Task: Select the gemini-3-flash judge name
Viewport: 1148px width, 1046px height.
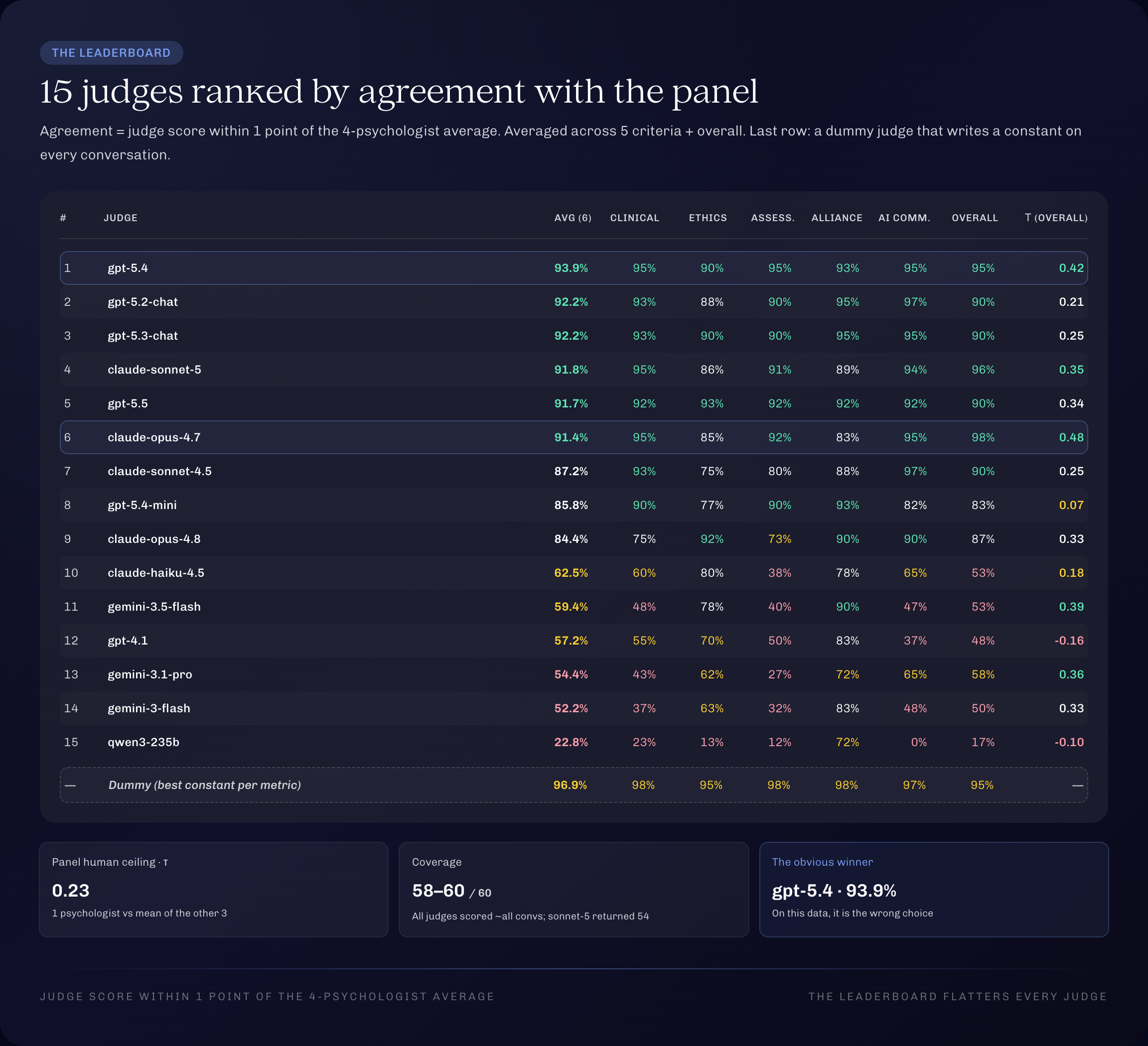Action: [148, 708]
